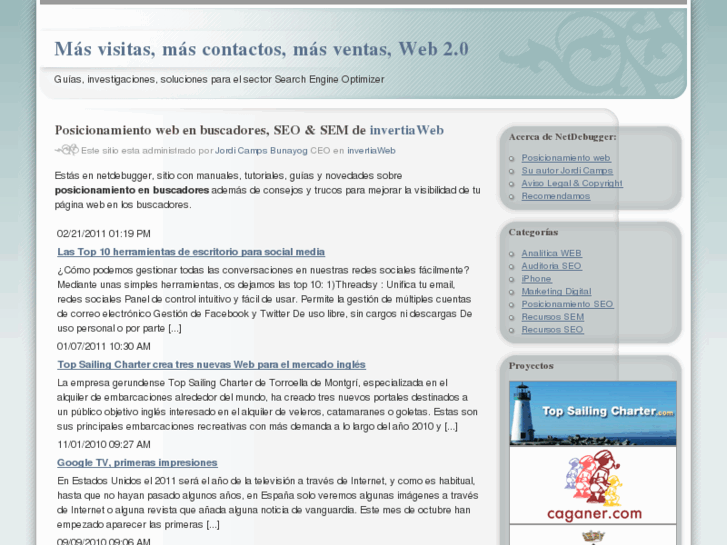This screenshot has height=545, width=727.
Task: Click the 'Acerca de NetDebugger:' heading
Action: click(x=563, y=137)
